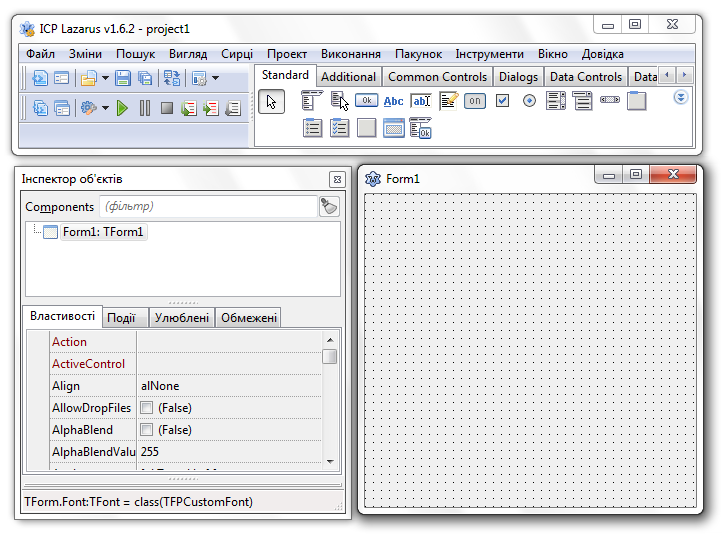
Task: Stop program execution
Action: pyautogui.click(x=167, y=109)
